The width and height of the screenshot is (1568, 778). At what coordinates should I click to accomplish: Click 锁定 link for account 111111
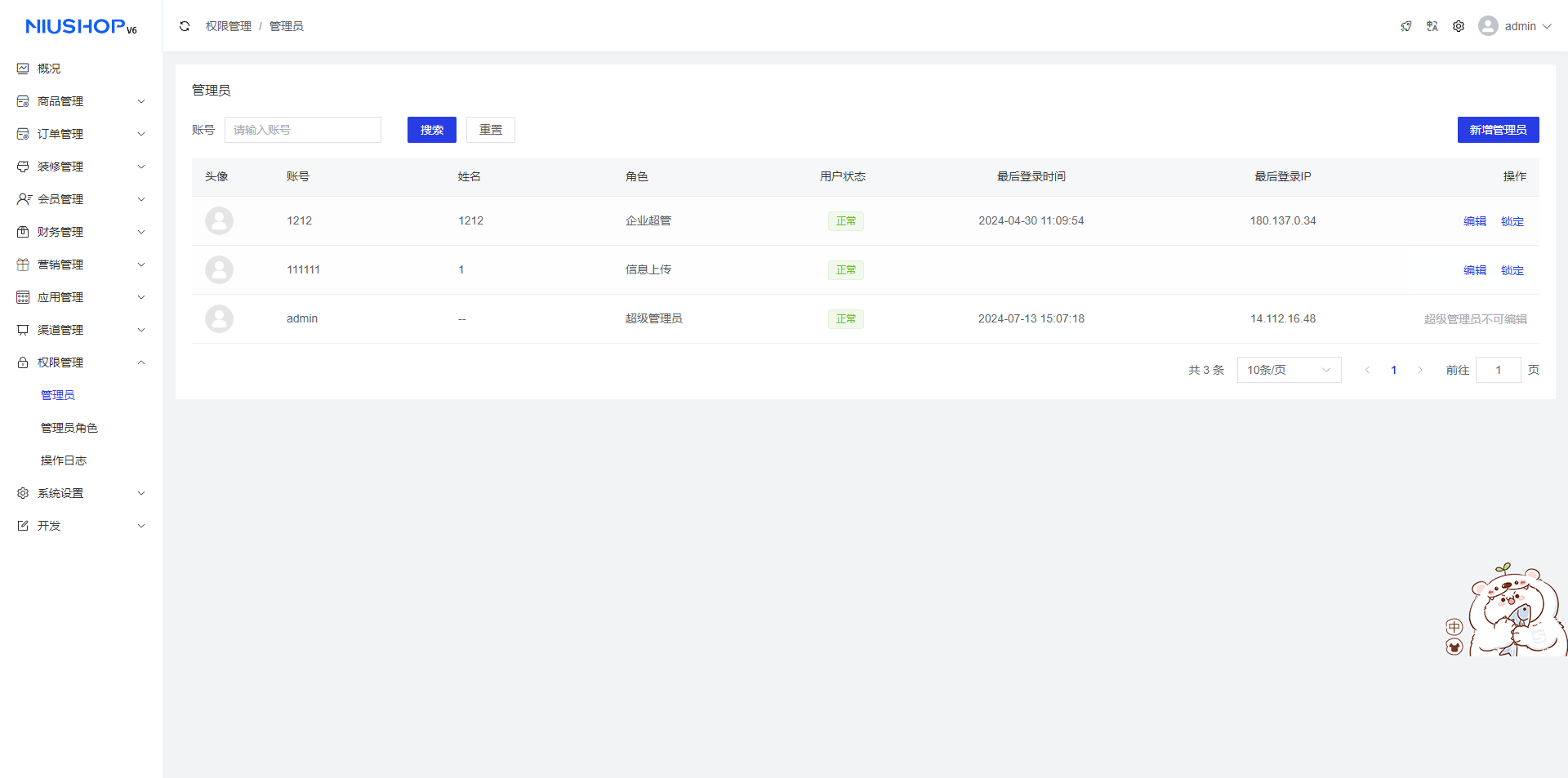pos(1512,270)
